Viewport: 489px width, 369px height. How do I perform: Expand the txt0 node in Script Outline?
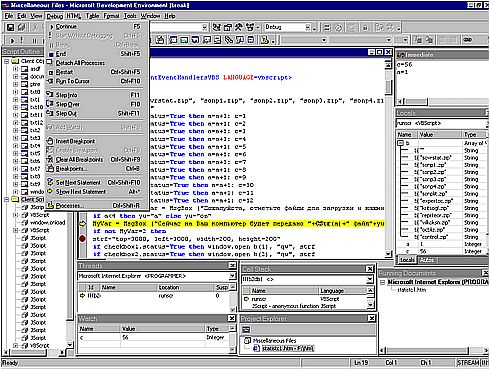16,92
